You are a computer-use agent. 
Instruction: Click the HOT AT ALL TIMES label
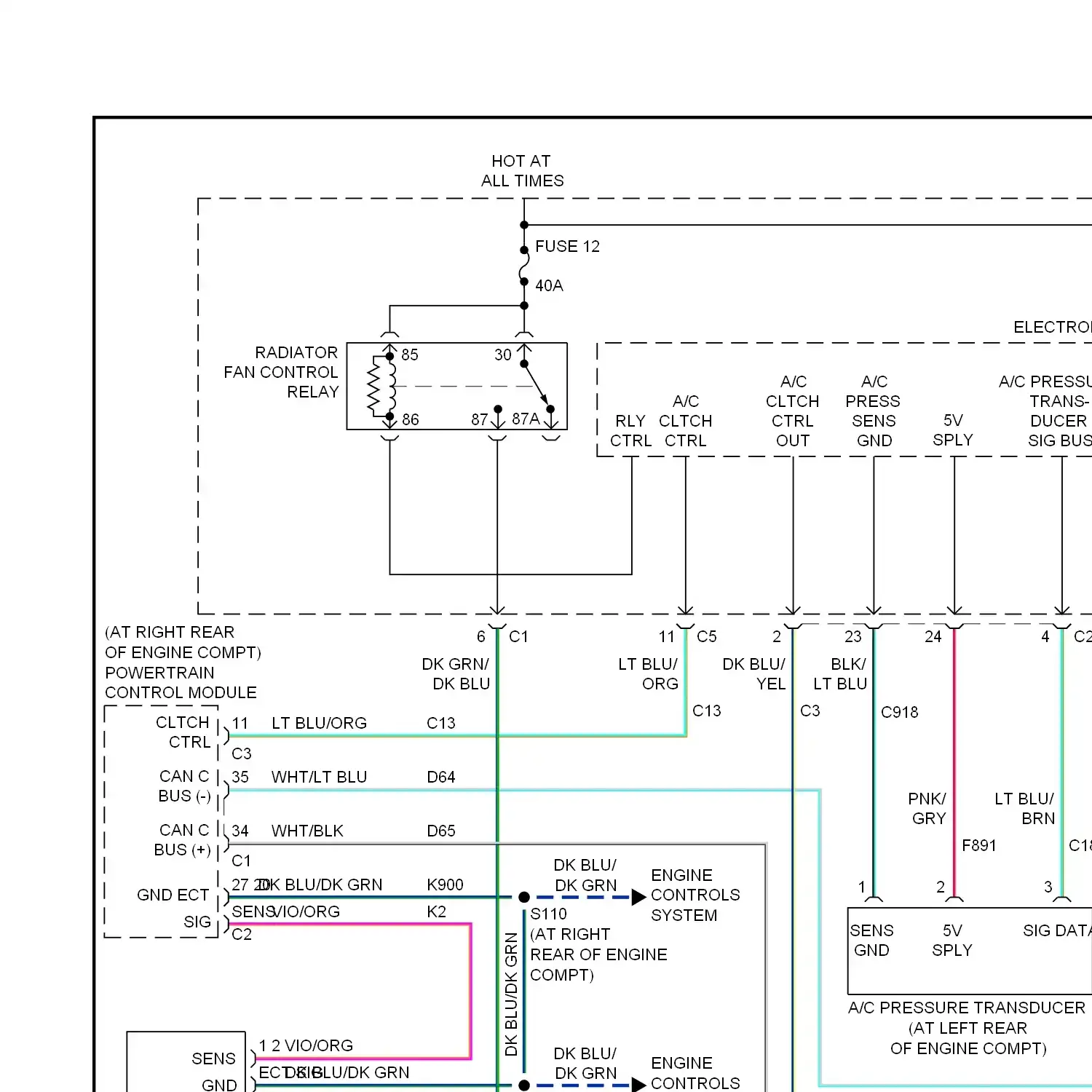(522, 171)
